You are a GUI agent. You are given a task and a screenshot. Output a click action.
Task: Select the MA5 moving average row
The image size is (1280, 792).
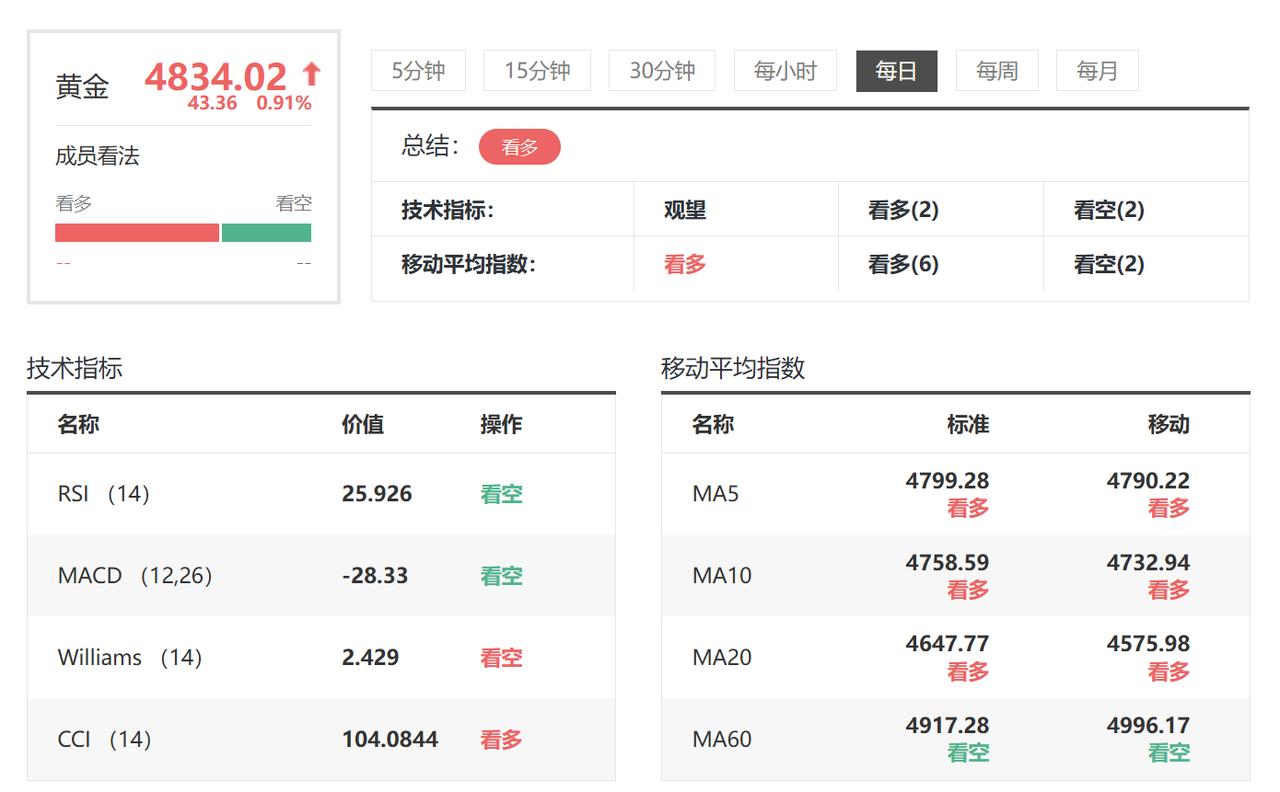click(717, 493)
